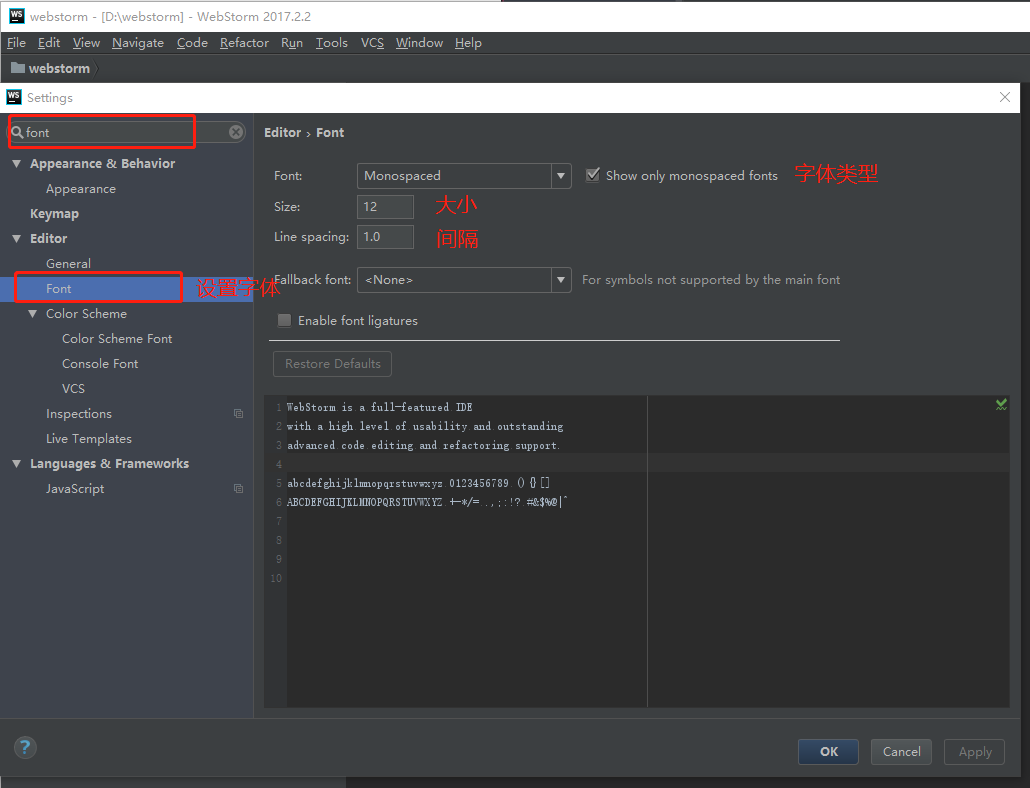The height and width of the screenshot is (788, 1030).
Task: Collapse the Appearance & Behavior section
Action: 16,163
